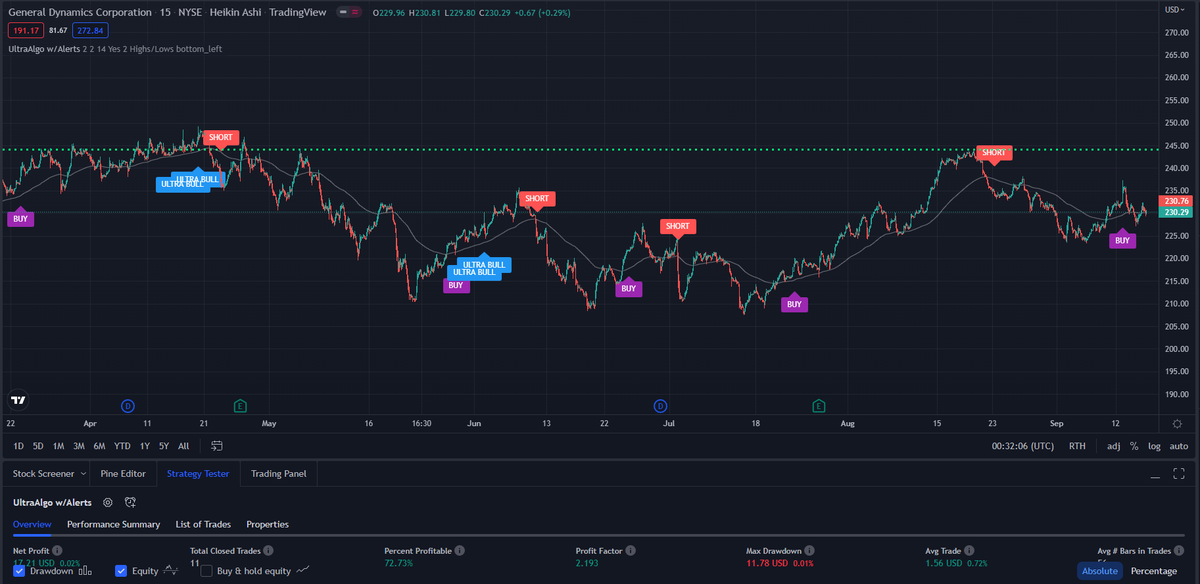Toggle percent scale mode
This screenshot has height=584, width=1200.
pyautogui.click(x=1134, y=446)
